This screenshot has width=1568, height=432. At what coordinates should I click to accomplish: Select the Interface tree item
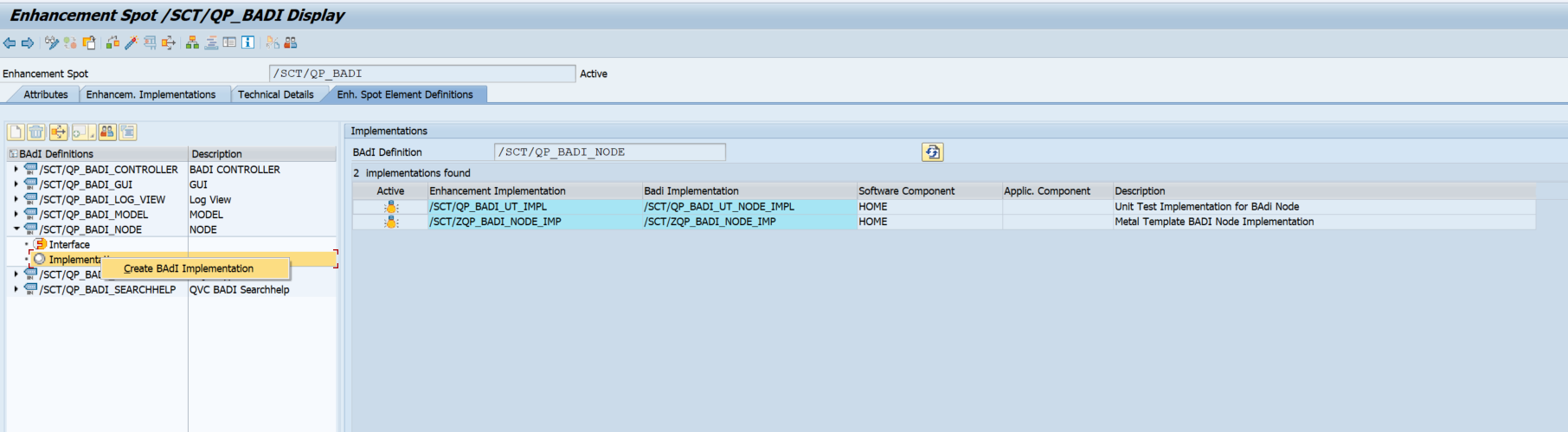pyautogui.click(x=69, y=245)
